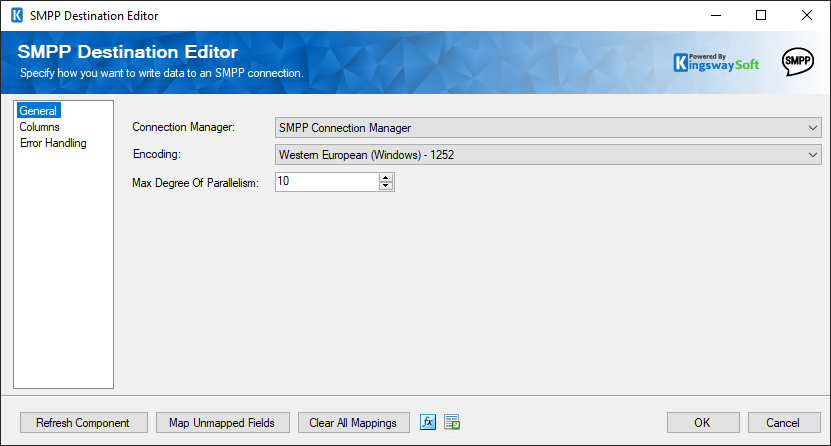831x446 pixels.
Task: Click the 'Encoding:' label
Action: pyautogui.click(x=156, y=154)
